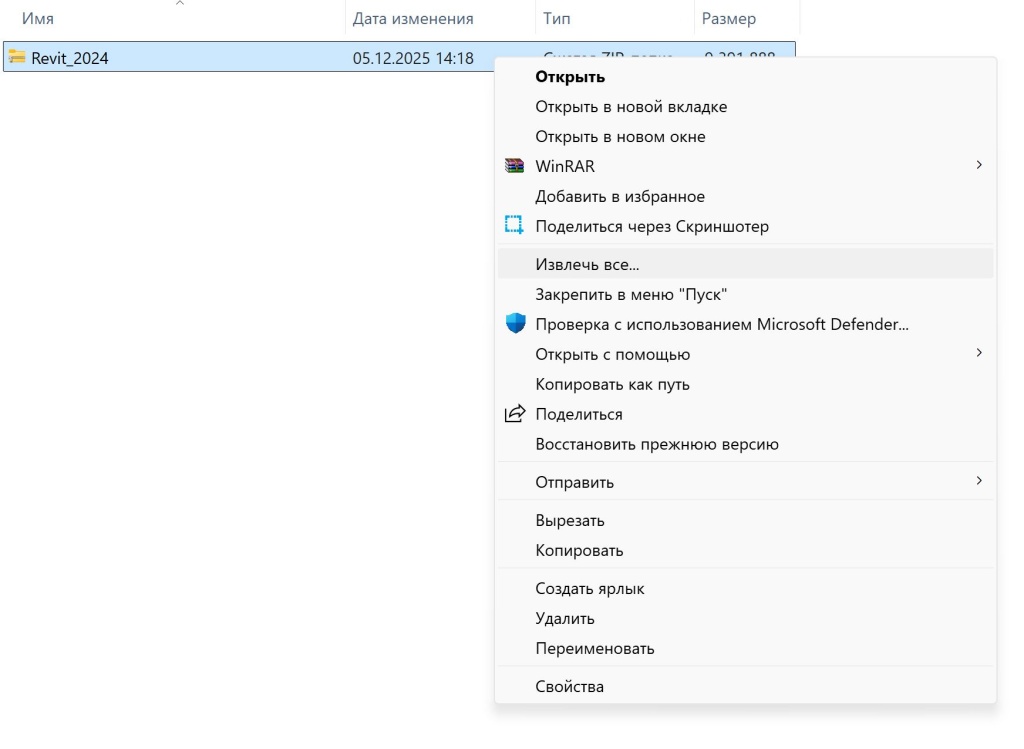
Task: Click the Поделиться arrow icon
Action: tap(515, 413)
